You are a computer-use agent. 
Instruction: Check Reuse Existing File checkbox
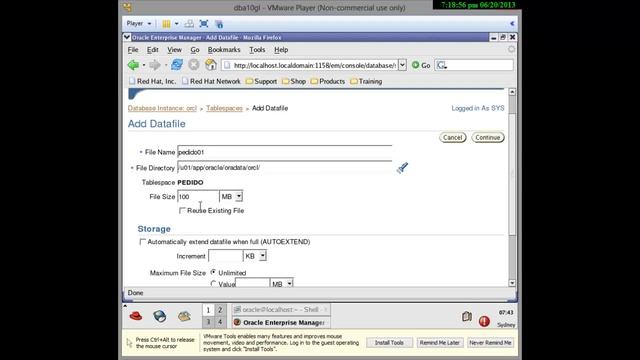182,211
